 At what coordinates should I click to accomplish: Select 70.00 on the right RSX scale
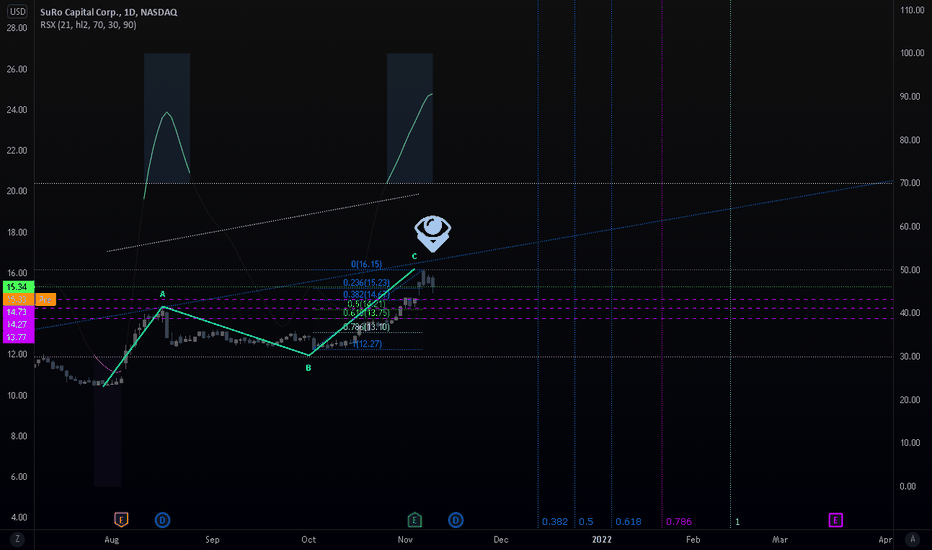(x=910, y=183)
